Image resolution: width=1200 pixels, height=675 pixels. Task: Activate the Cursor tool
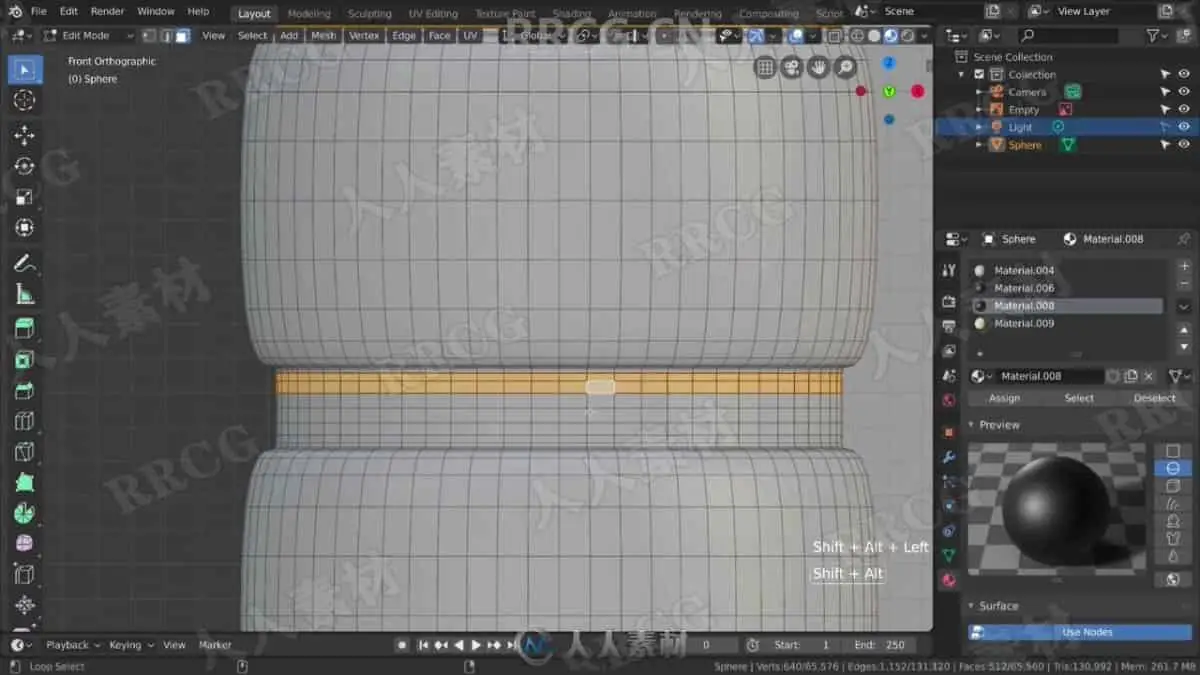point(25,100)
